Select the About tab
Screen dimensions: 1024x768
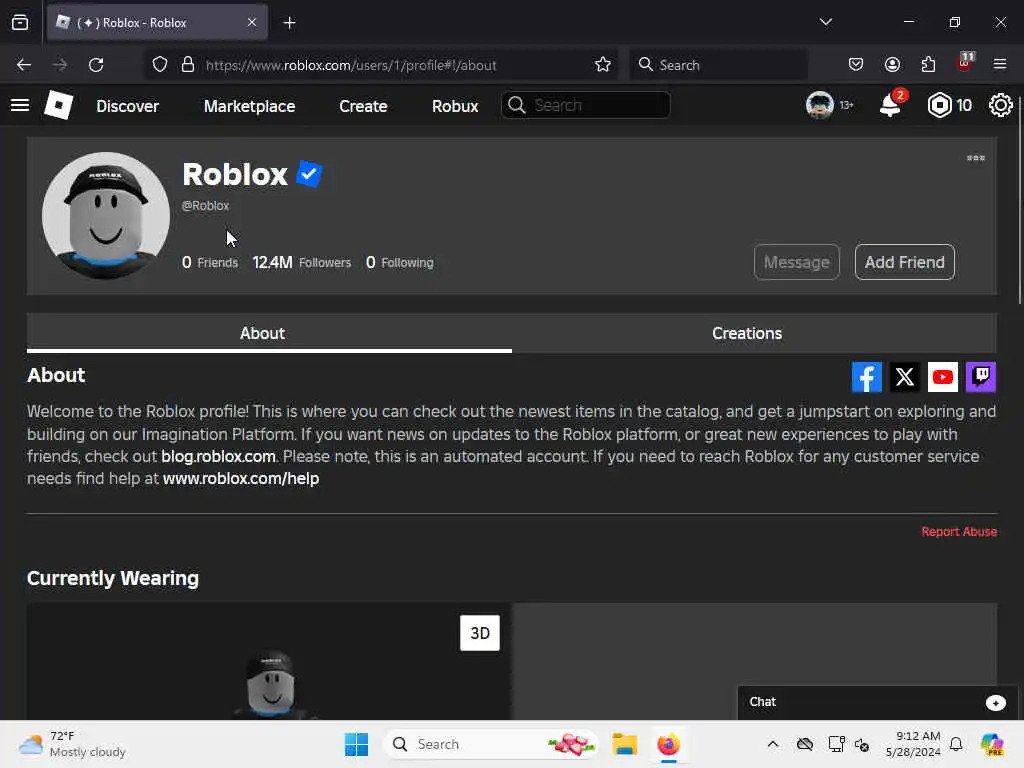(262, 333)
